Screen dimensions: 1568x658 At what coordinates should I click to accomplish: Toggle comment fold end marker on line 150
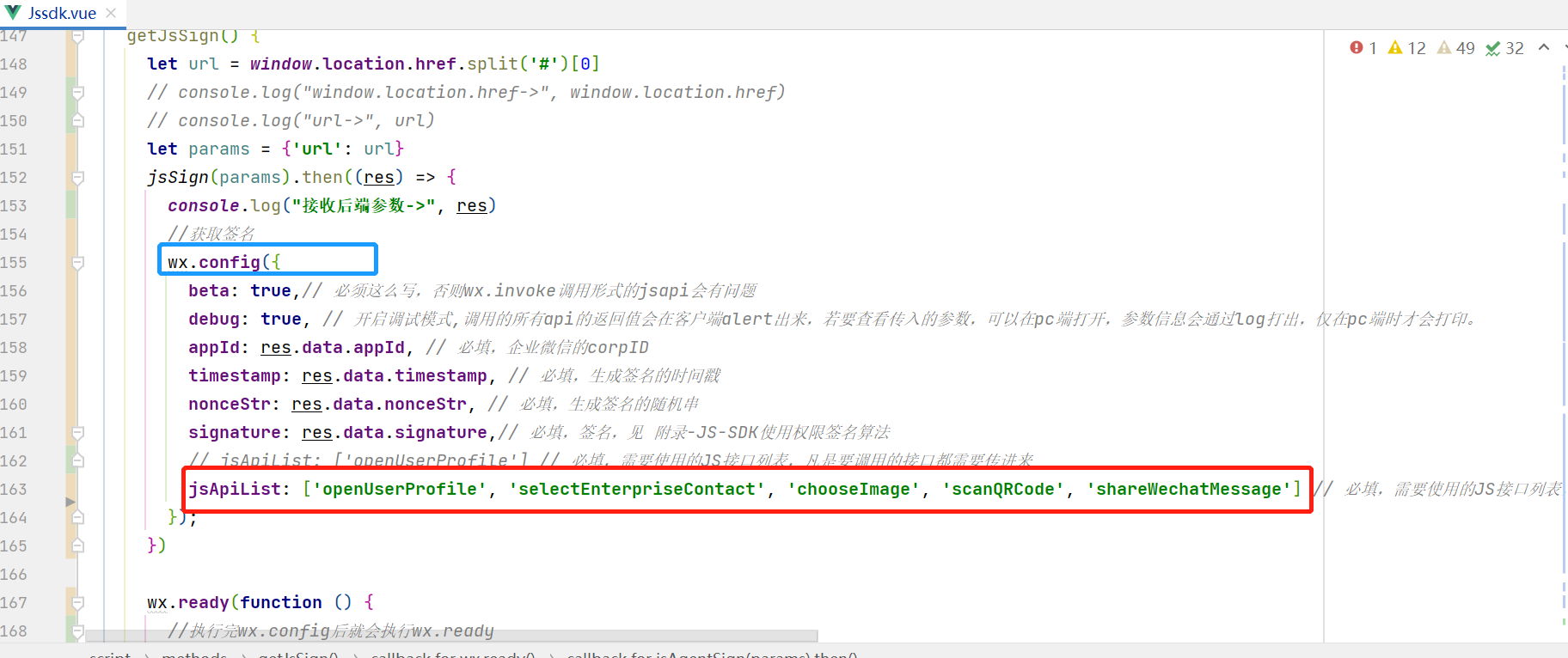77,120
